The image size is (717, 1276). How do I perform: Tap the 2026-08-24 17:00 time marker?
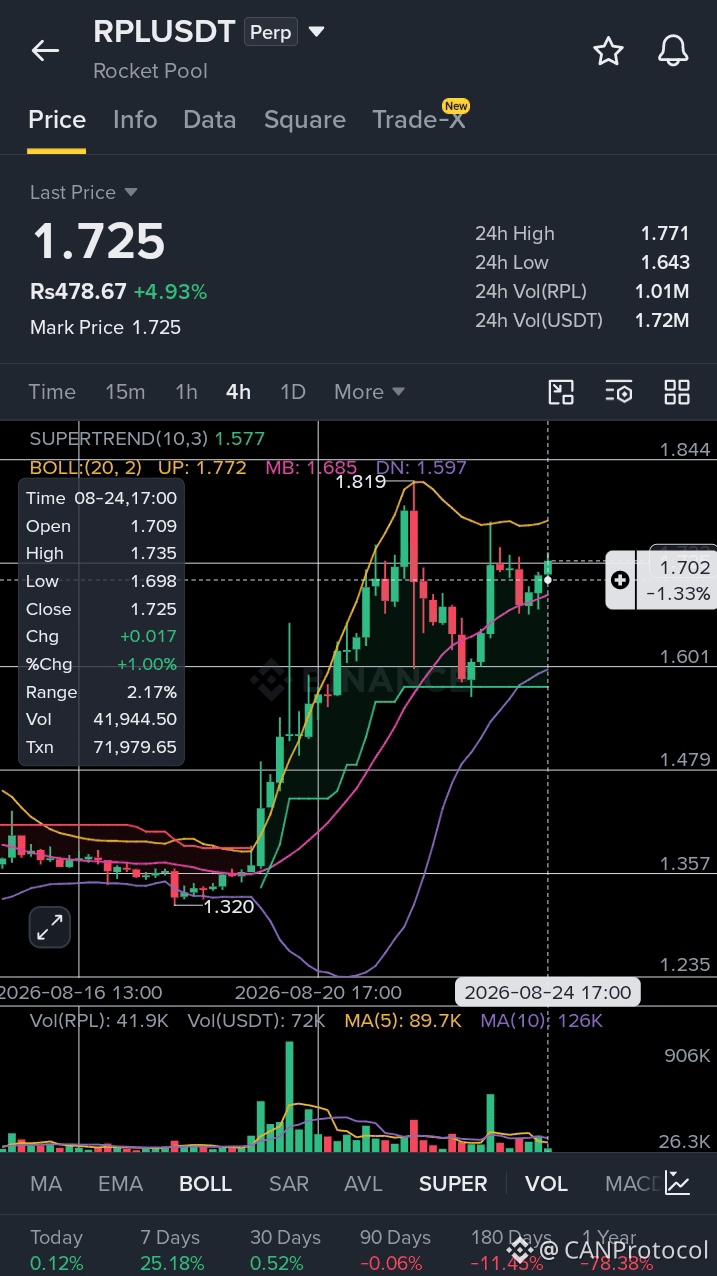coord(548,992)
